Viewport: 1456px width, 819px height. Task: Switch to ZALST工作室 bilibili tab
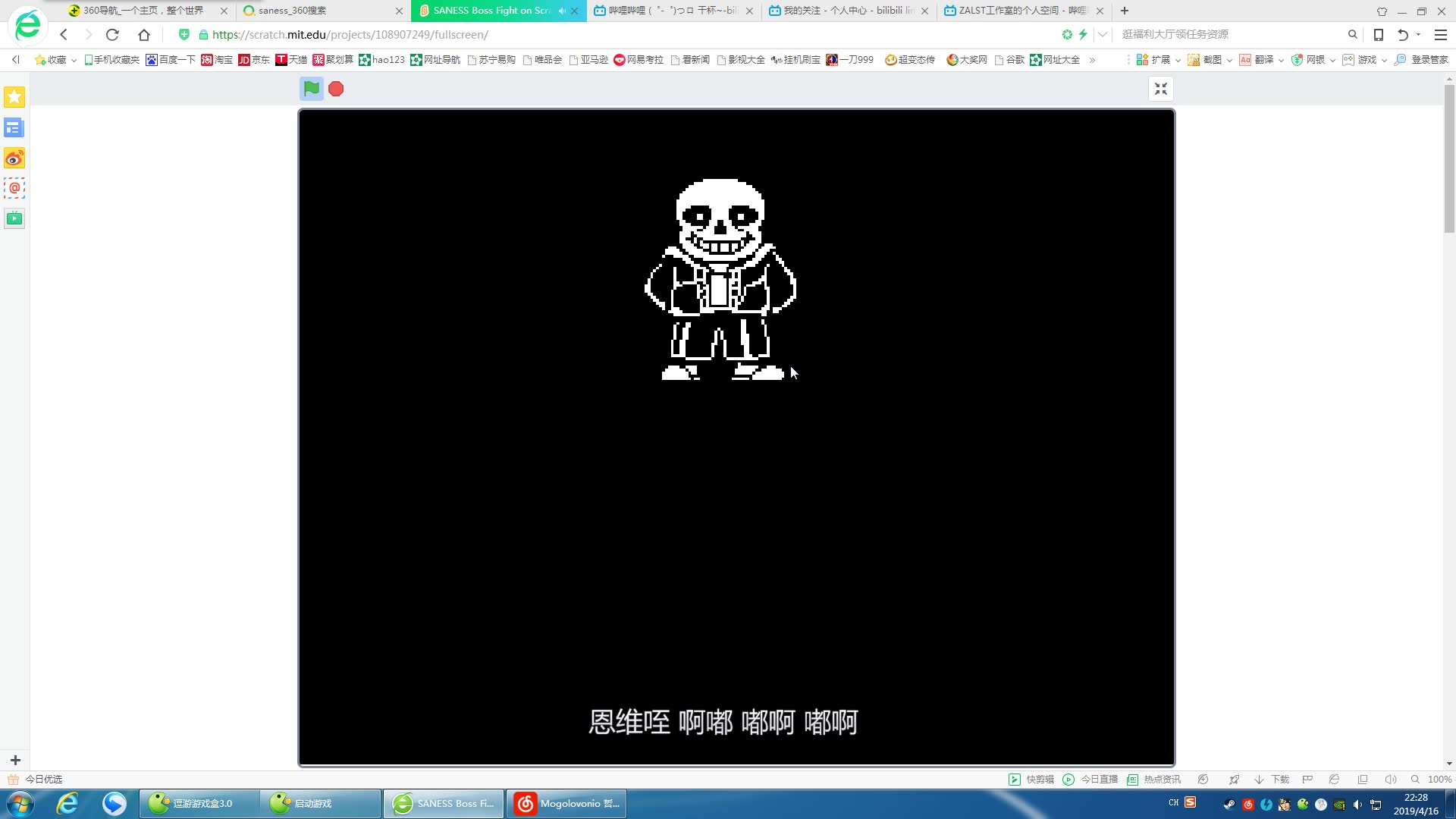coord(1016,11)
